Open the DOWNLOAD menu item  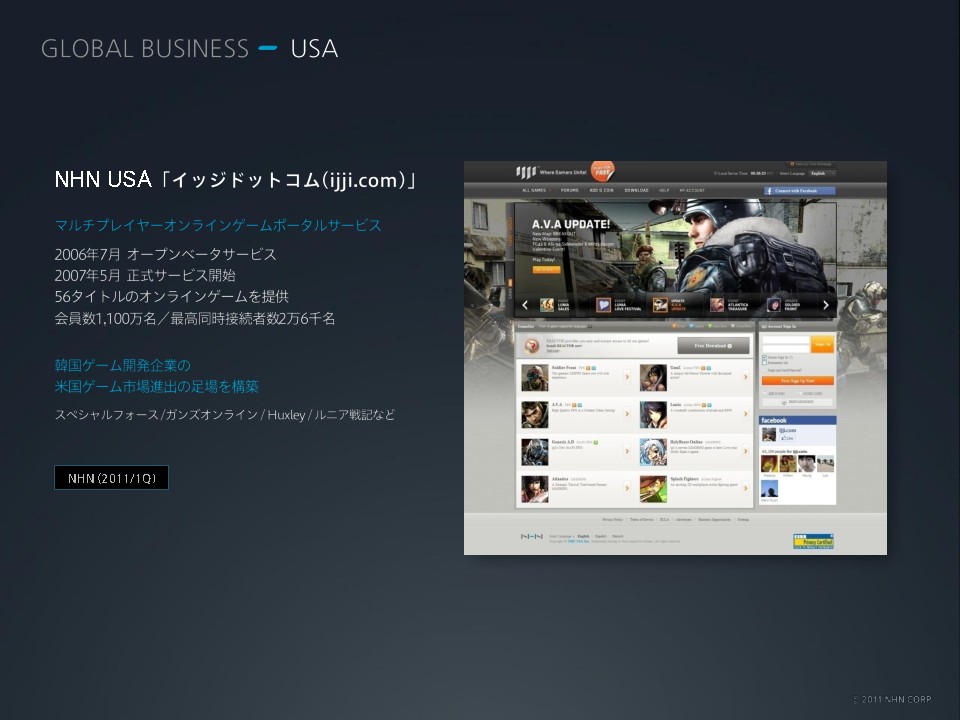tap(636, 190)
